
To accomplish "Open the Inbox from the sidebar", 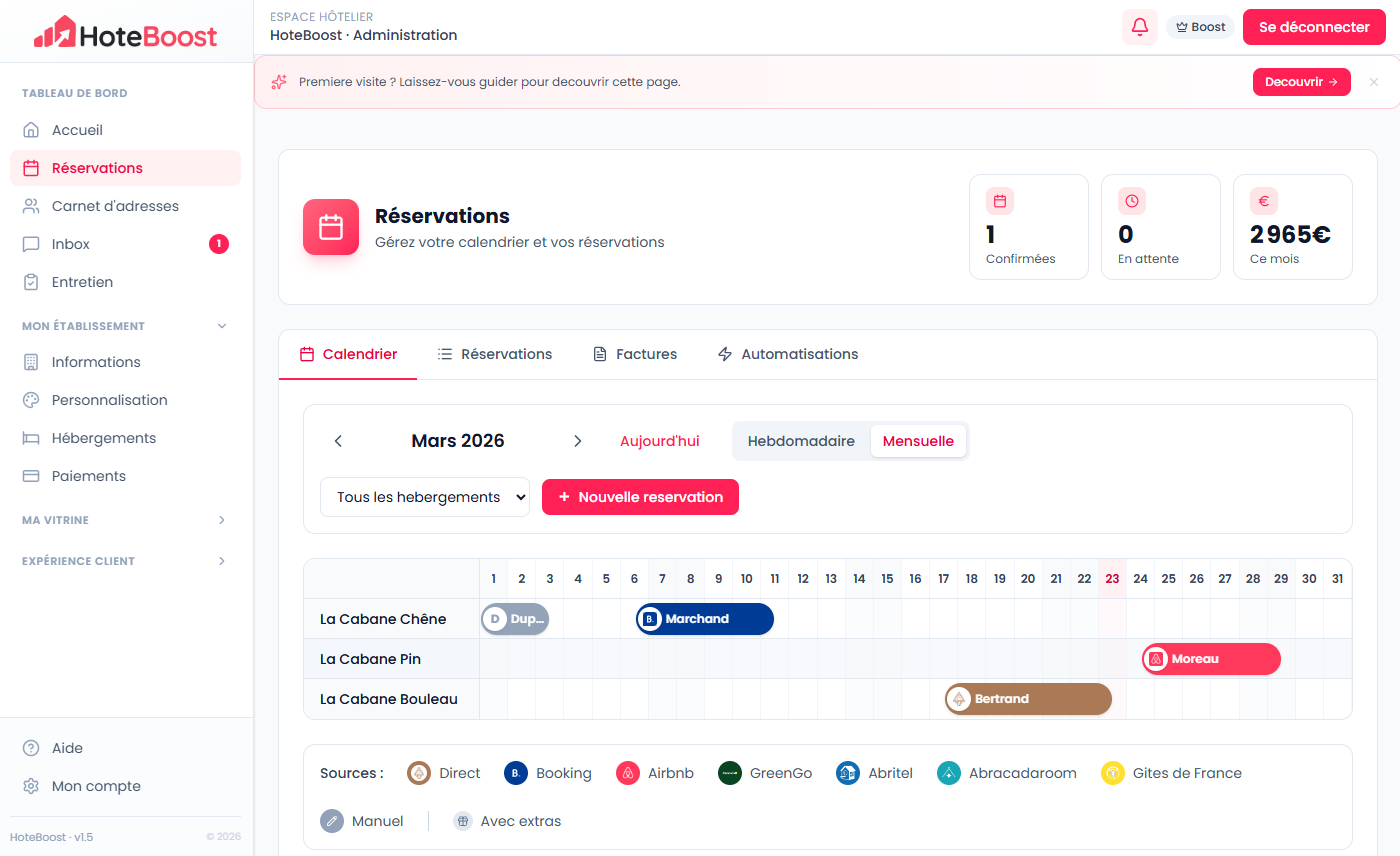I will point(70,244).
